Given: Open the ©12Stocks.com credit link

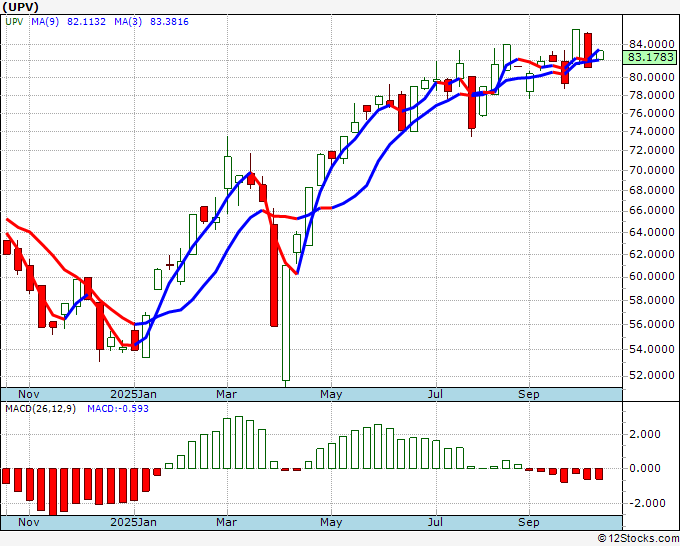Looking at the screenshot, I should [638, 538].
